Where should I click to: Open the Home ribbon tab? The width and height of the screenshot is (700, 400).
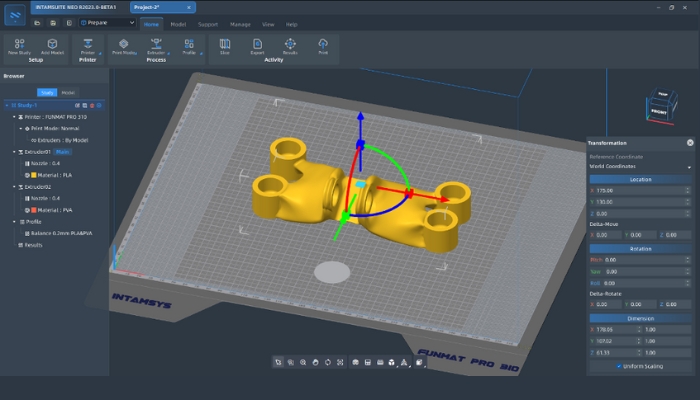[x=151, y=24]
